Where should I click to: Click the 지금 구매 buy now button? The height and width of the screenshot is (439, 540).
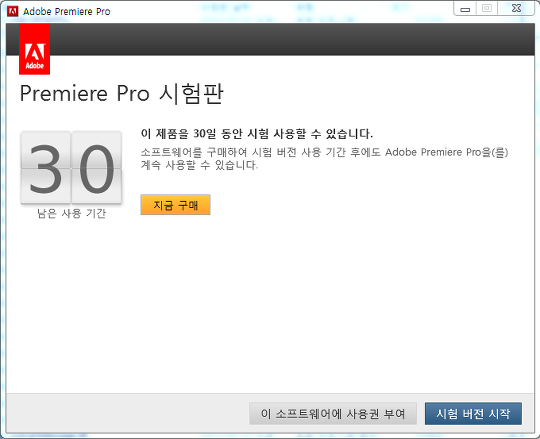tap(175, 205)
